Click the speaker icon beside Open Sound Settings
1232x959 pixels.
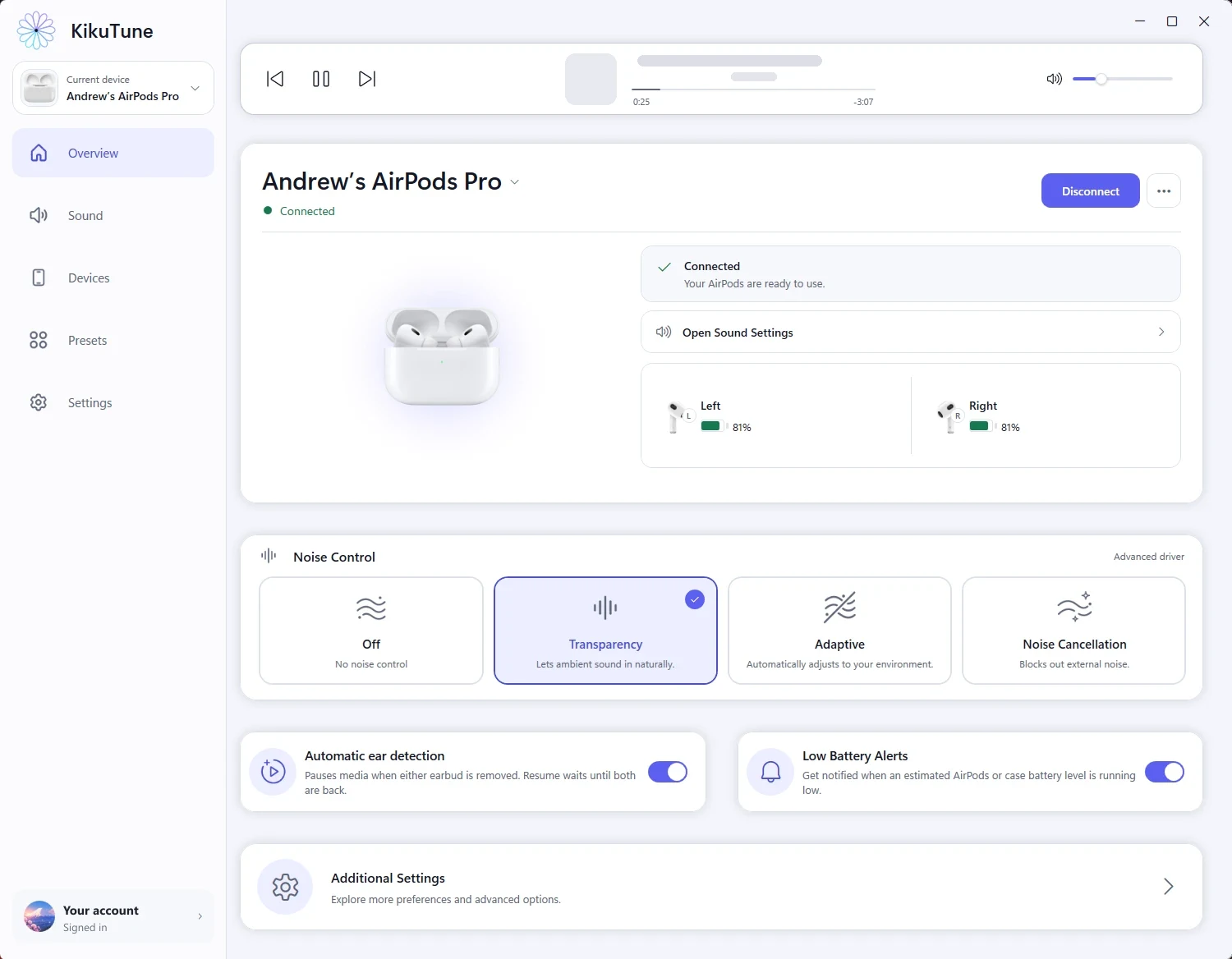[664, 332]
